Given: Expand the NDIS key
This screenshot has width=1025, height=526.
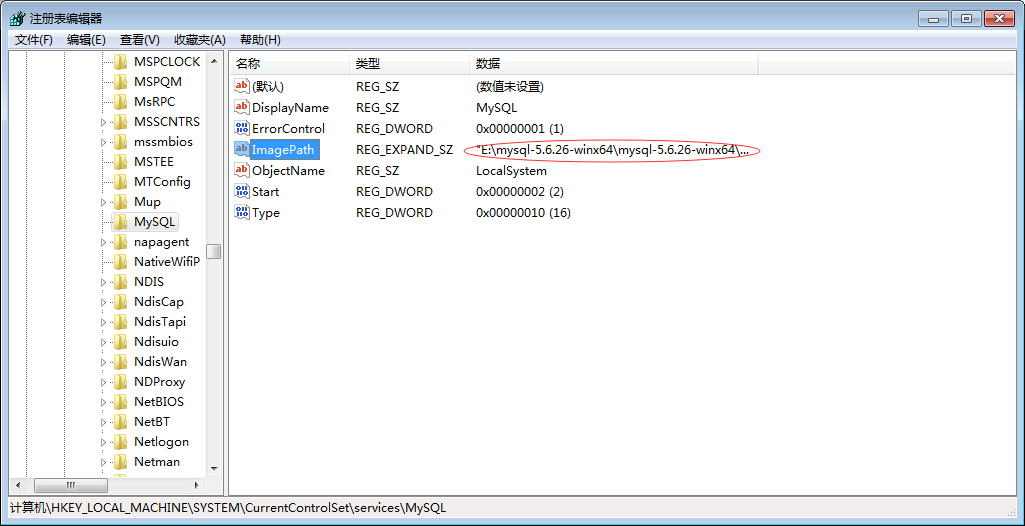Looking at the screenshot, I should (103, 282).
